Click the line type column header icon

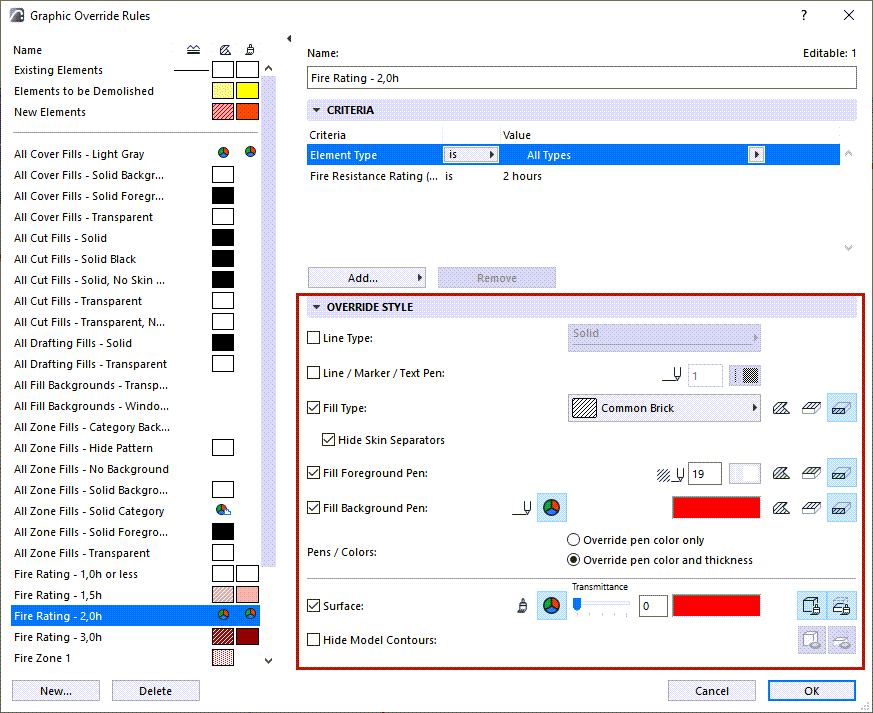(193, 50)
